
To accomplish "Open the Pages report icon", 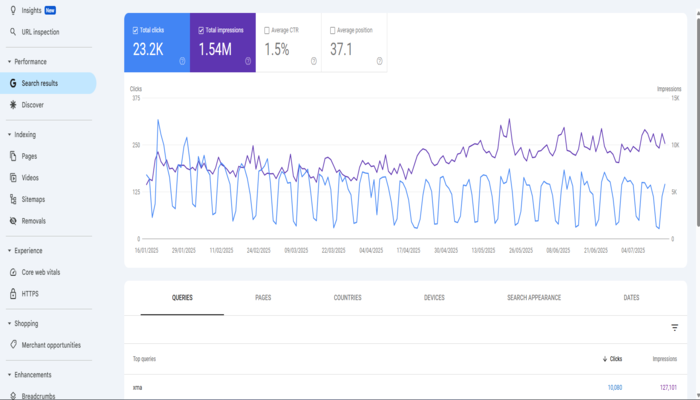I will [x=12, y=156].
